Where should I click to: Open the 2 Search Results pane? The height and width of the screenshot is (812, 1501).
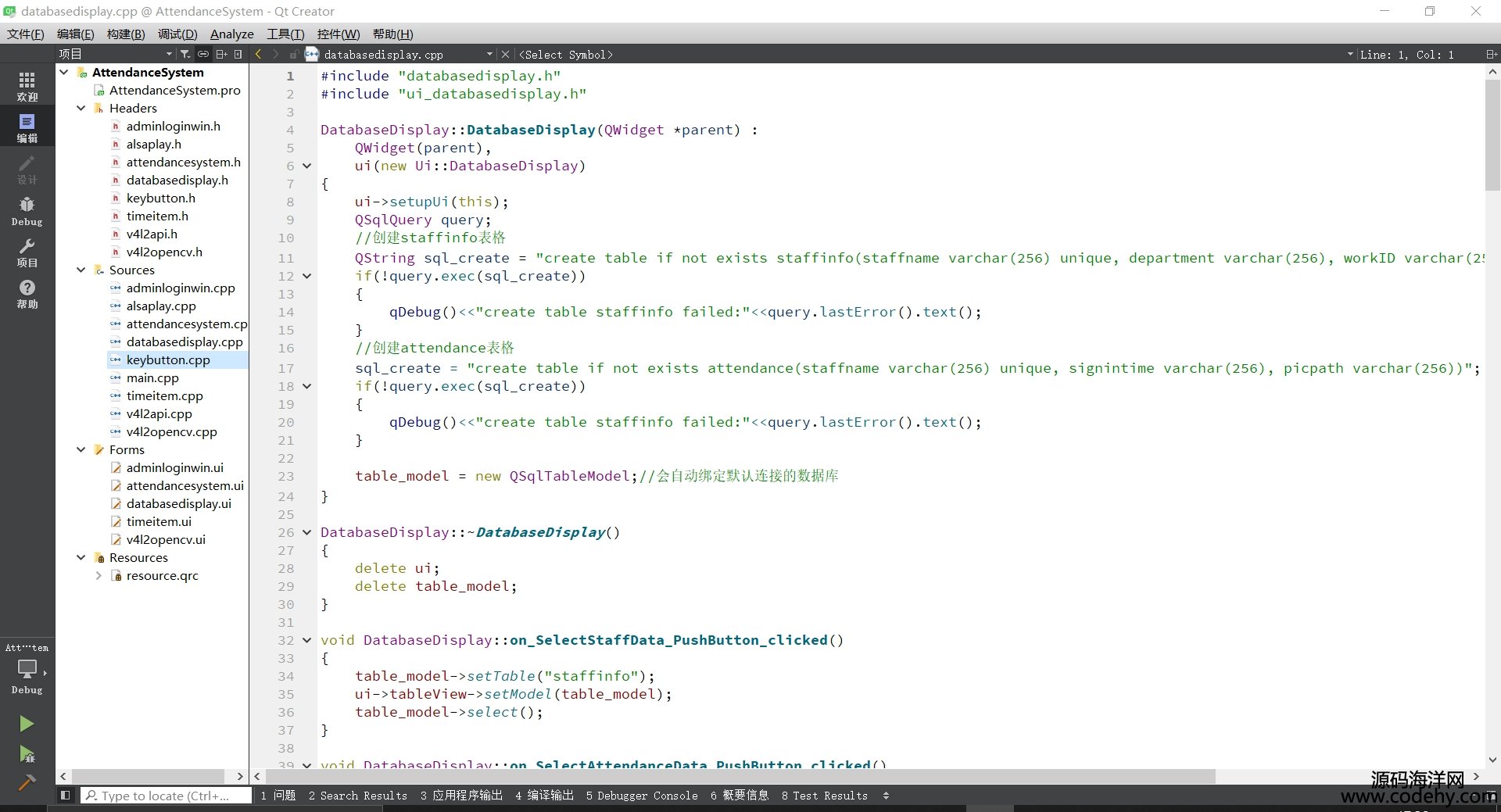point(358,796)
